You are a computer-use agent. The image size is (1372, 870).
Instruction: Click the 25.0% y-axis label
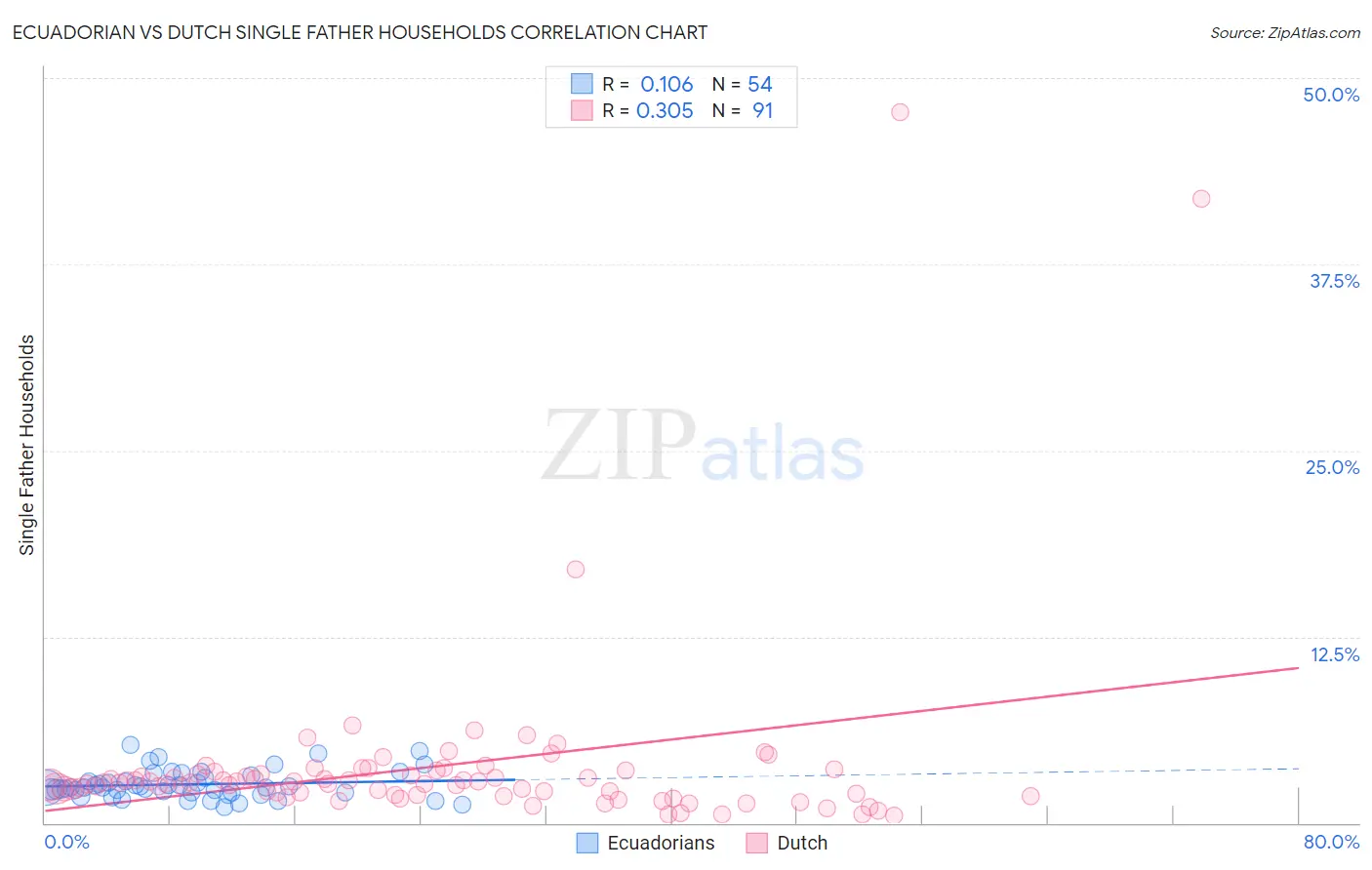coord(1332,467)
